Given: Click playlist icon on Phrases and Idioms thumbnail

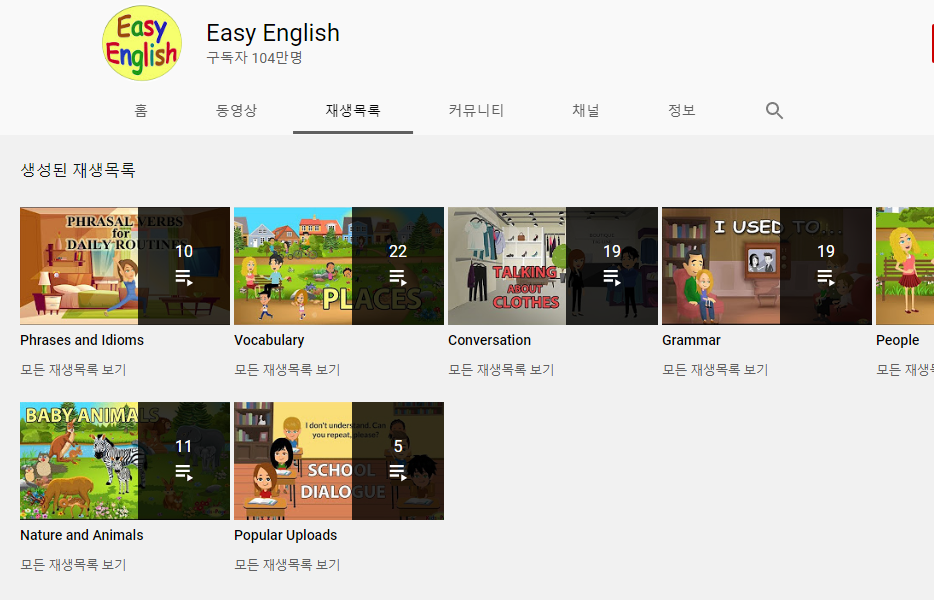Looking at the screenshot, I should tap(183, 278).
